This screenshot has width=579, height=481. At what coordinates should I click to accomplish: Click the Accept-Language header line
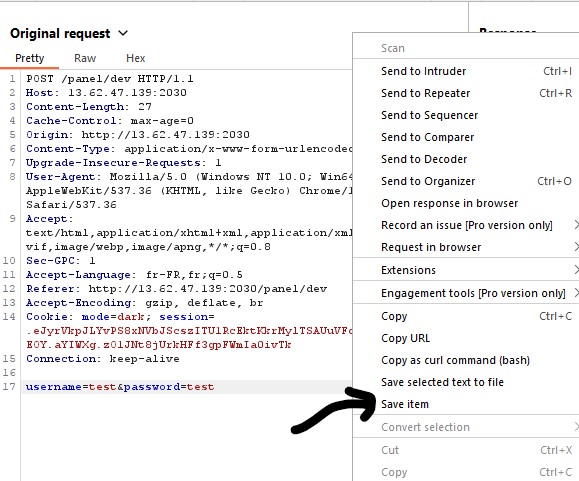(134, 275)
